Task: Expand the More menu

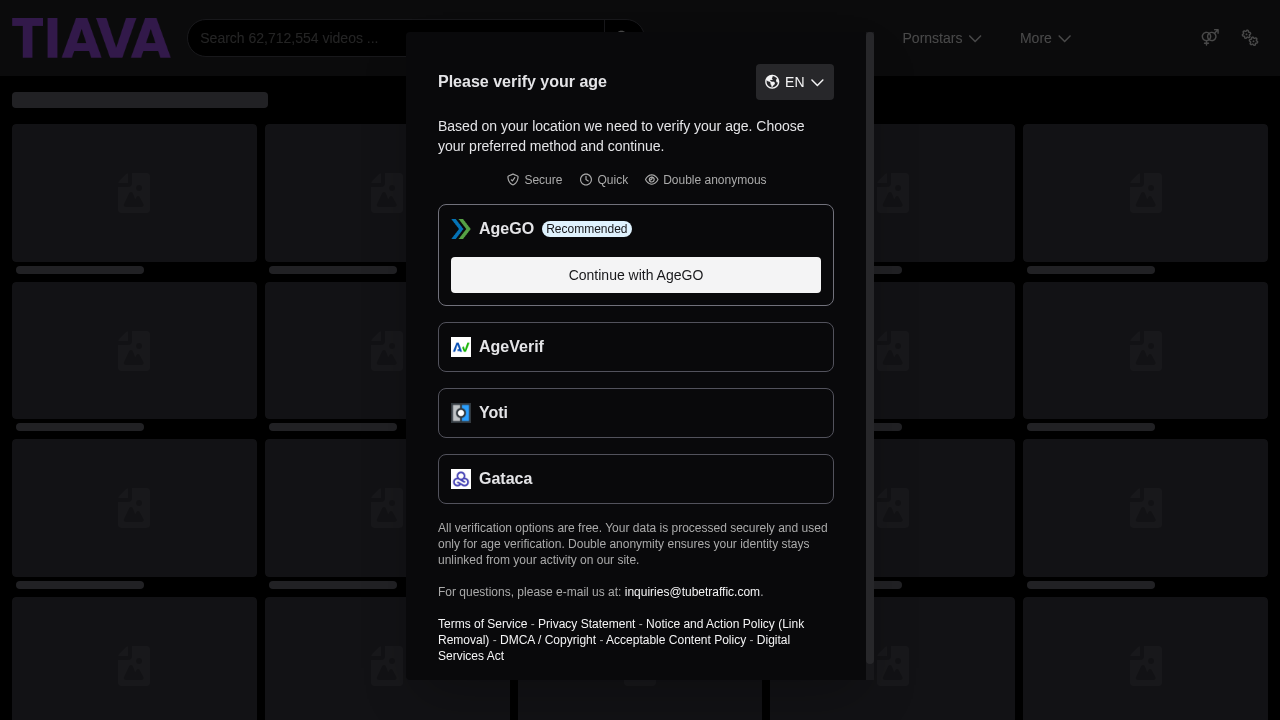Action: 1045,38
